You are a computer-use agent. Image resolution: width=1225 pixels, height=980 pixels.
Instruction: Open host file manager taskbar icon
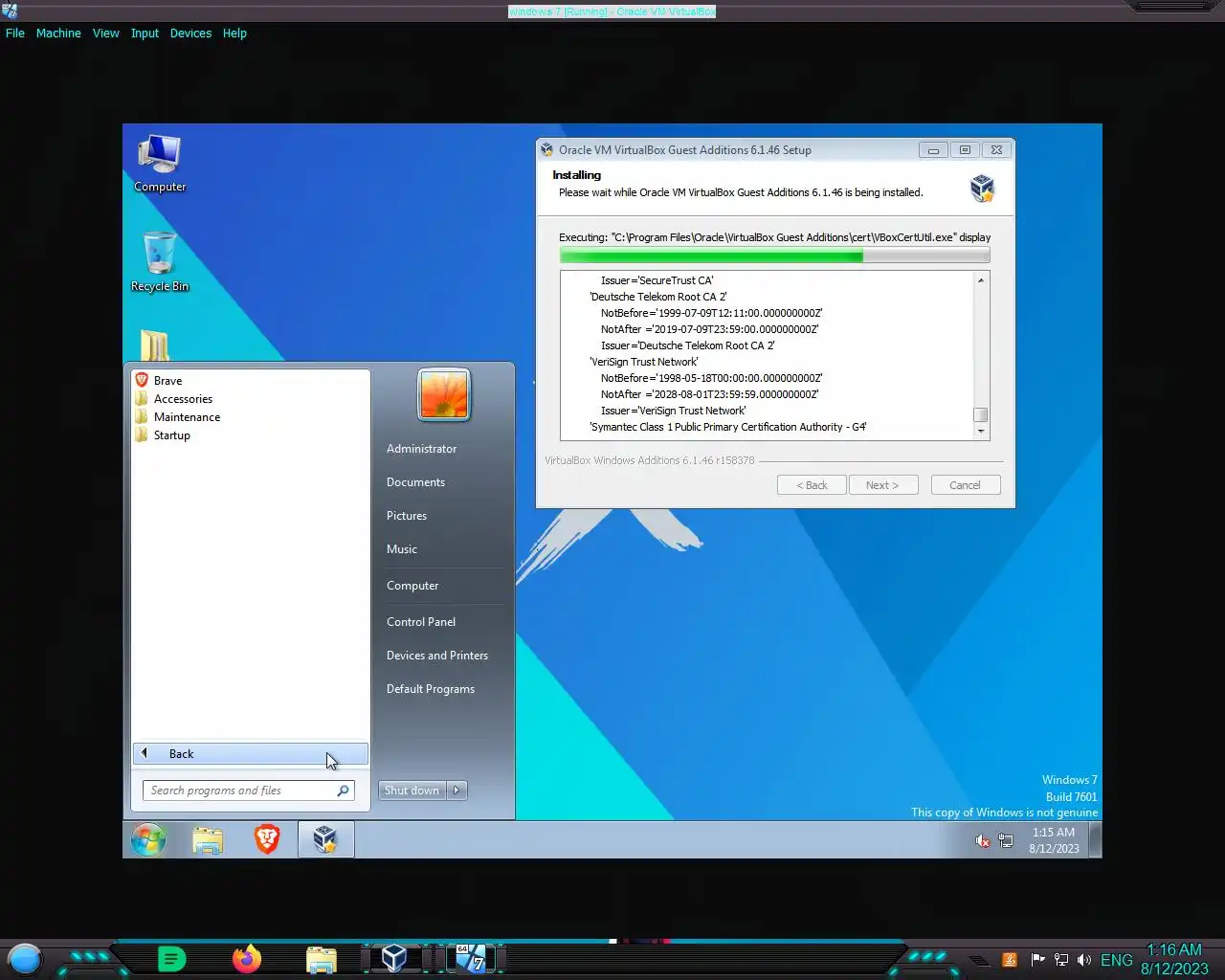[x=322, y=959]
